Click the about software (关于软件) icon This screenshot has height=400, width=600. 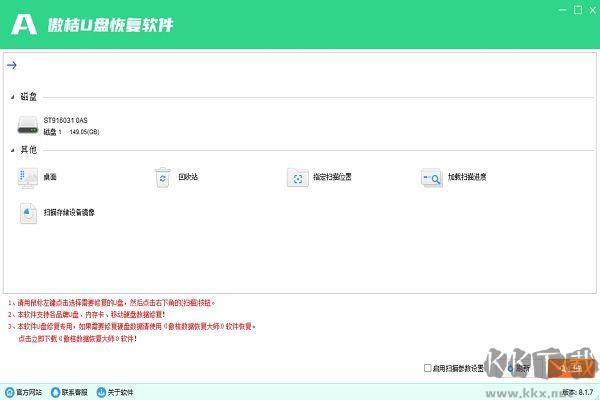[101, 392]
